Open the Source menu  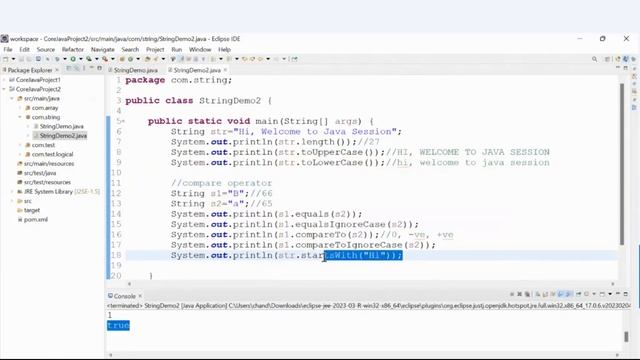point(46,49)
